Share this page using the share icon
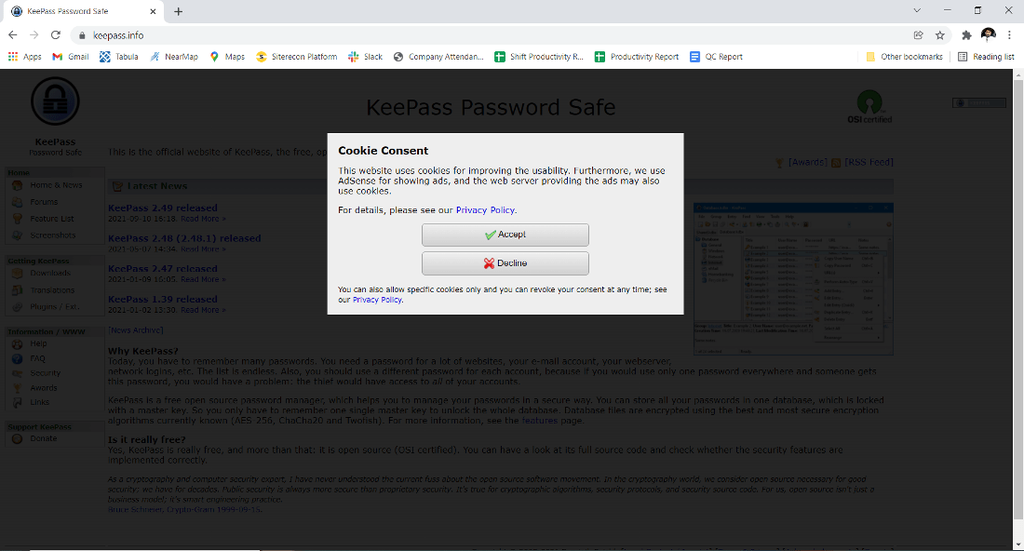 [x=918, y=35]
